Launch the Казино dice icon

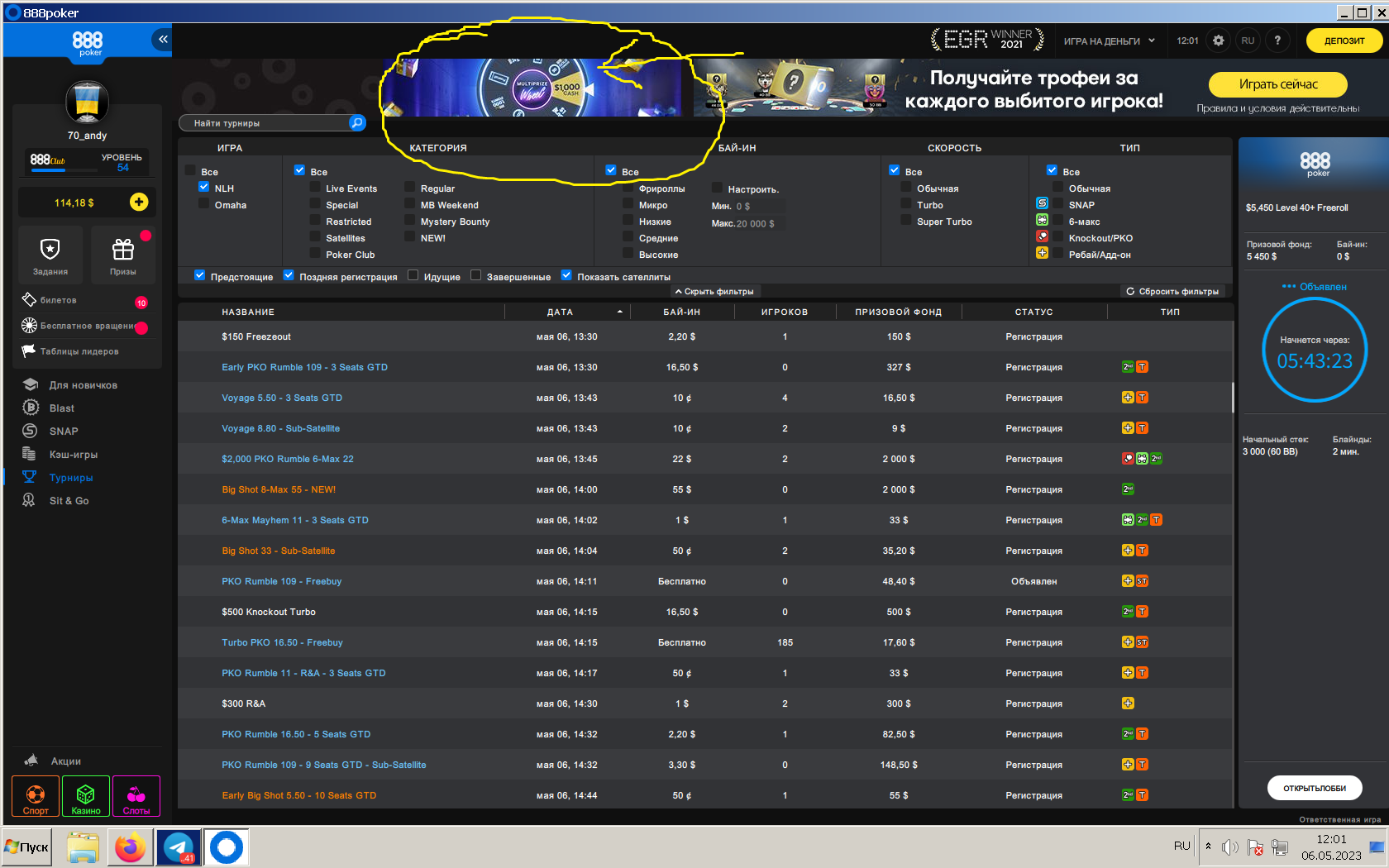[x=86, y=796]
